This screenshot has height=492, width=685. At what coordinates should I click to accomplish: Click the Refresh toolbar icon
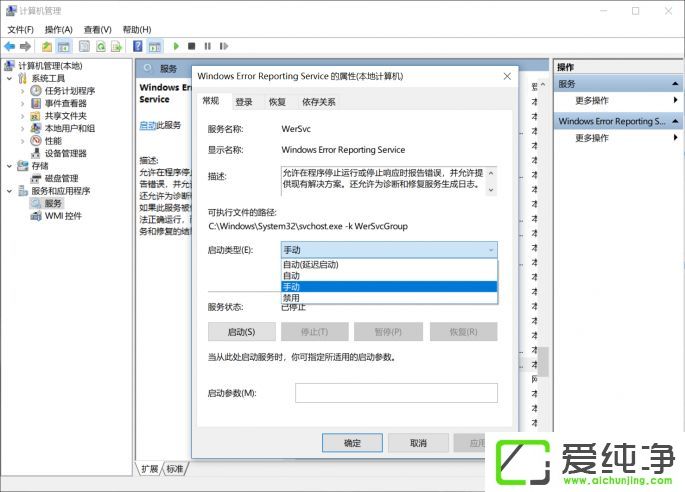[101, 46]
